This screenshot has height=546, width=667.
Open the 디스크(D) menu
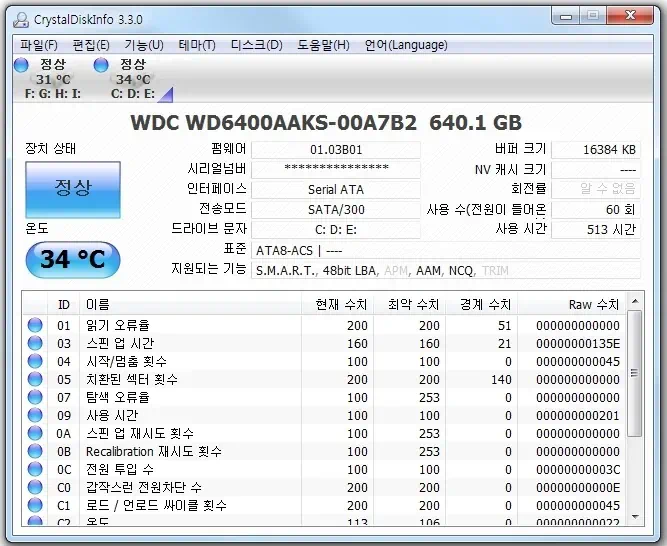[x=256, y=45]
